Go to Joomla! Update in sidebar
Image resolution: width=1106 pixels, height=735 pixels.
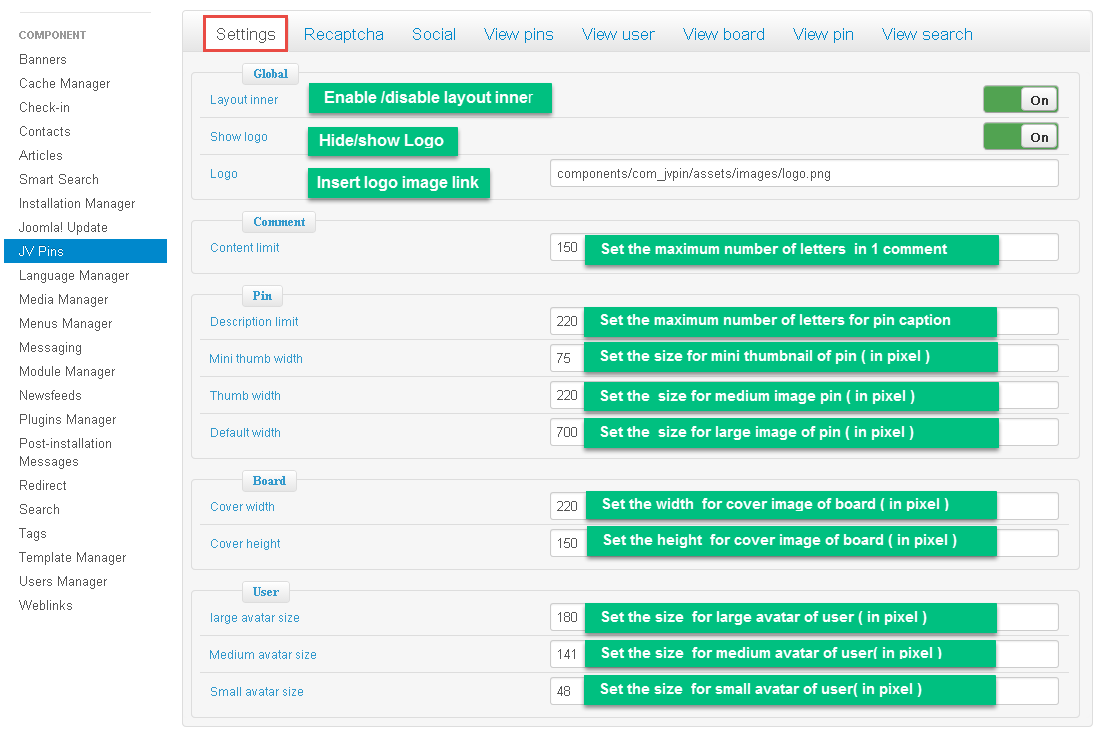[x=63, y=227]
